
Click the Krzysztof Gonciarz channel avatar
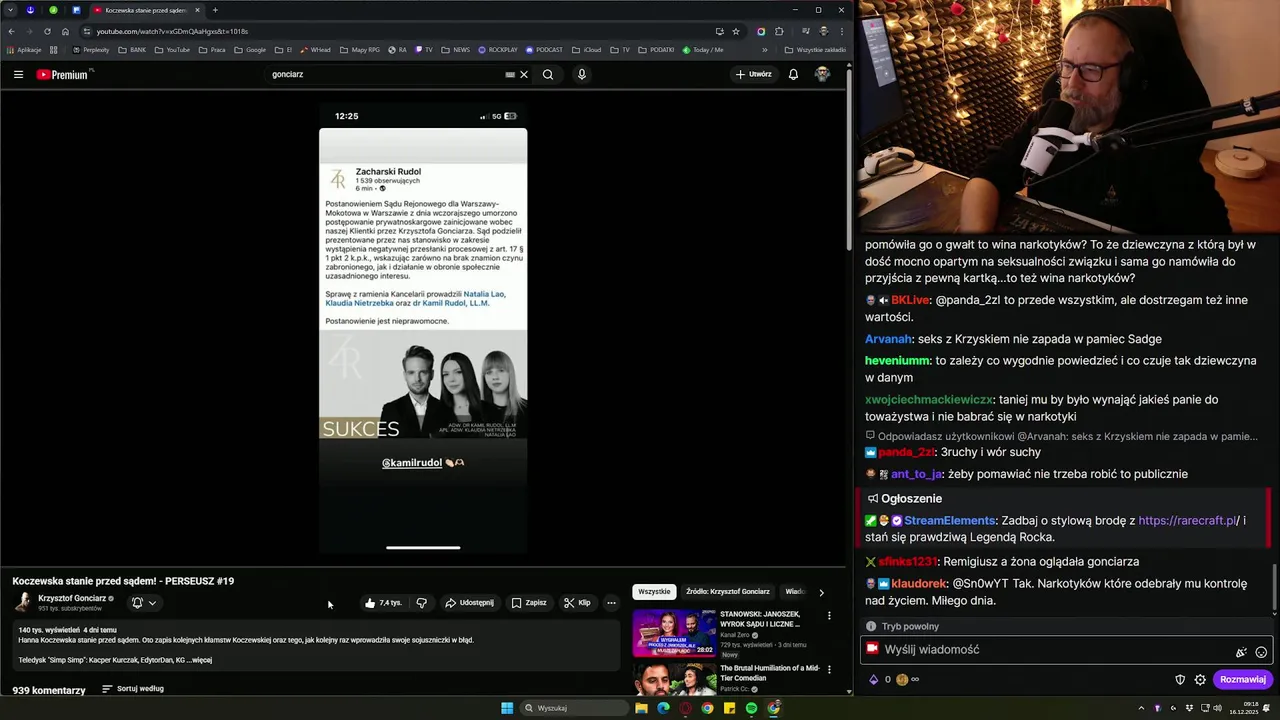[x=22, y=602]
